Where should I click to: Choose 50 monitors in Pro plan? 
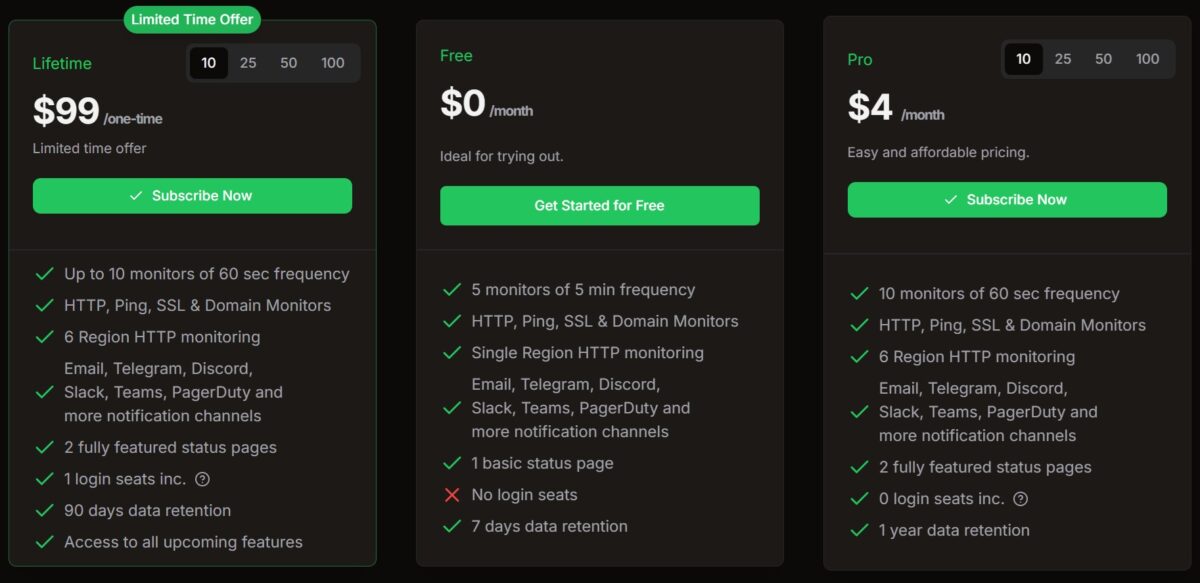click(x=1104, y=59)
